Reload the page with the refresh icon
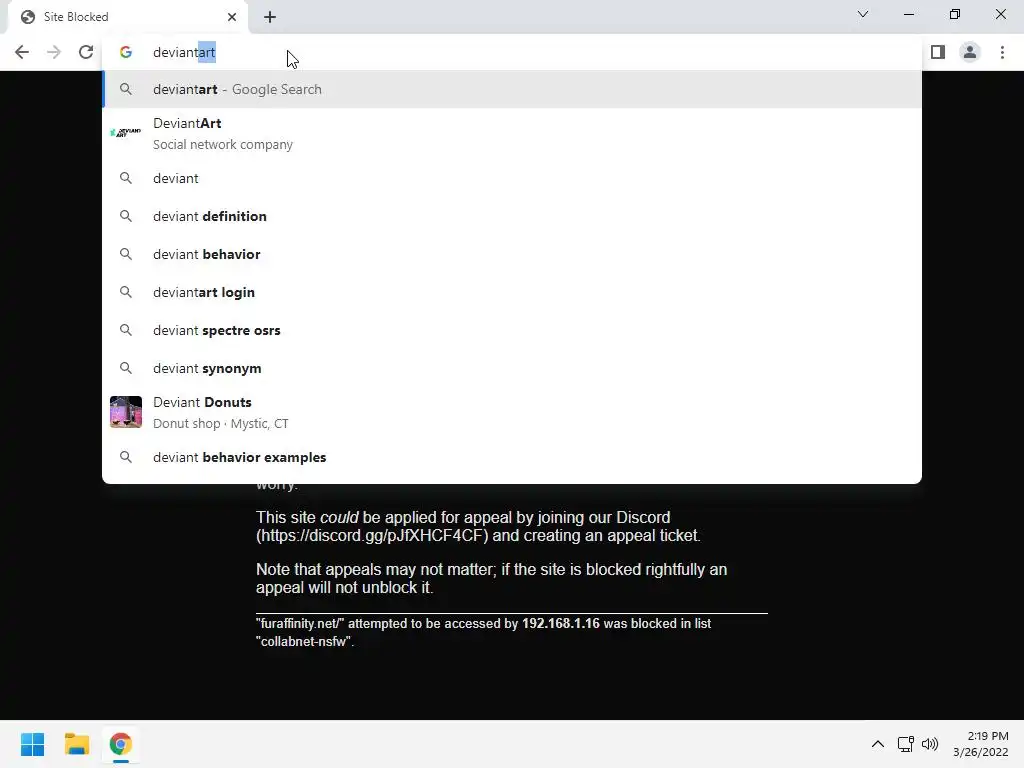 86,52
